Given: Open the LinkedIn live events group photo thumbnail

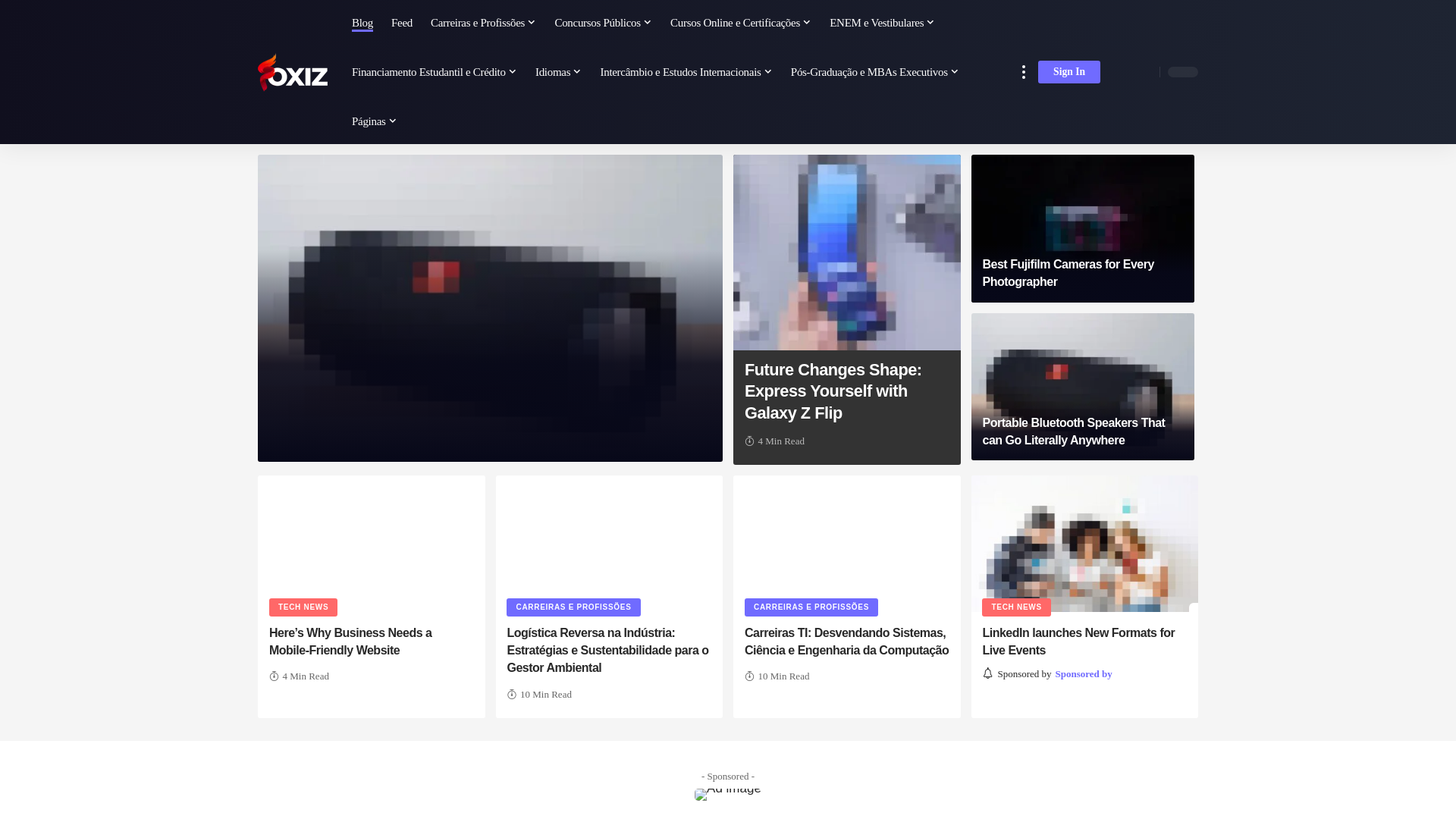Looking at the screenshot, I should point(1084,544).
